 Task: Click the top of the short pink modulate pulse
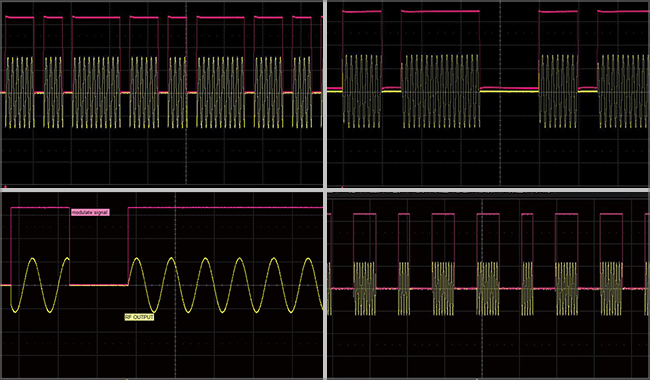(x=40, y=207)
